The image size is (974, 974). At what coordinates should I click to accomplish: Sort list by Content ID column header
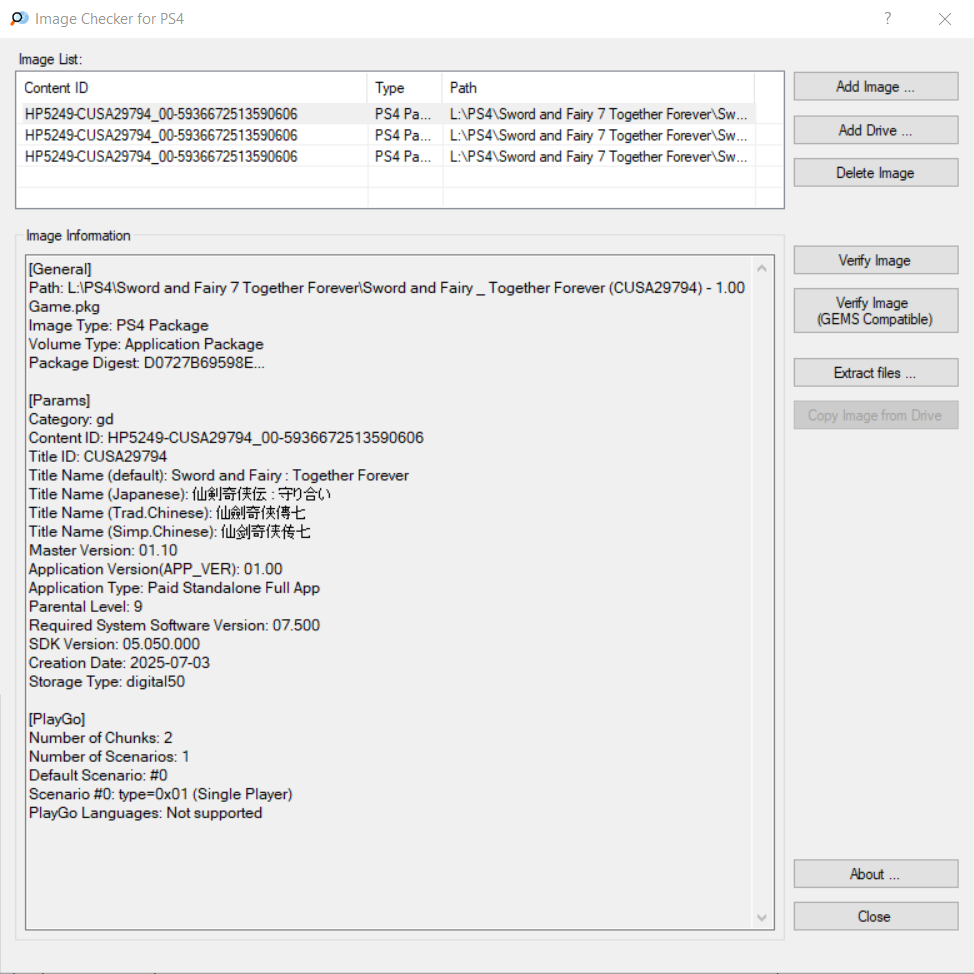(x=192, y=88)
